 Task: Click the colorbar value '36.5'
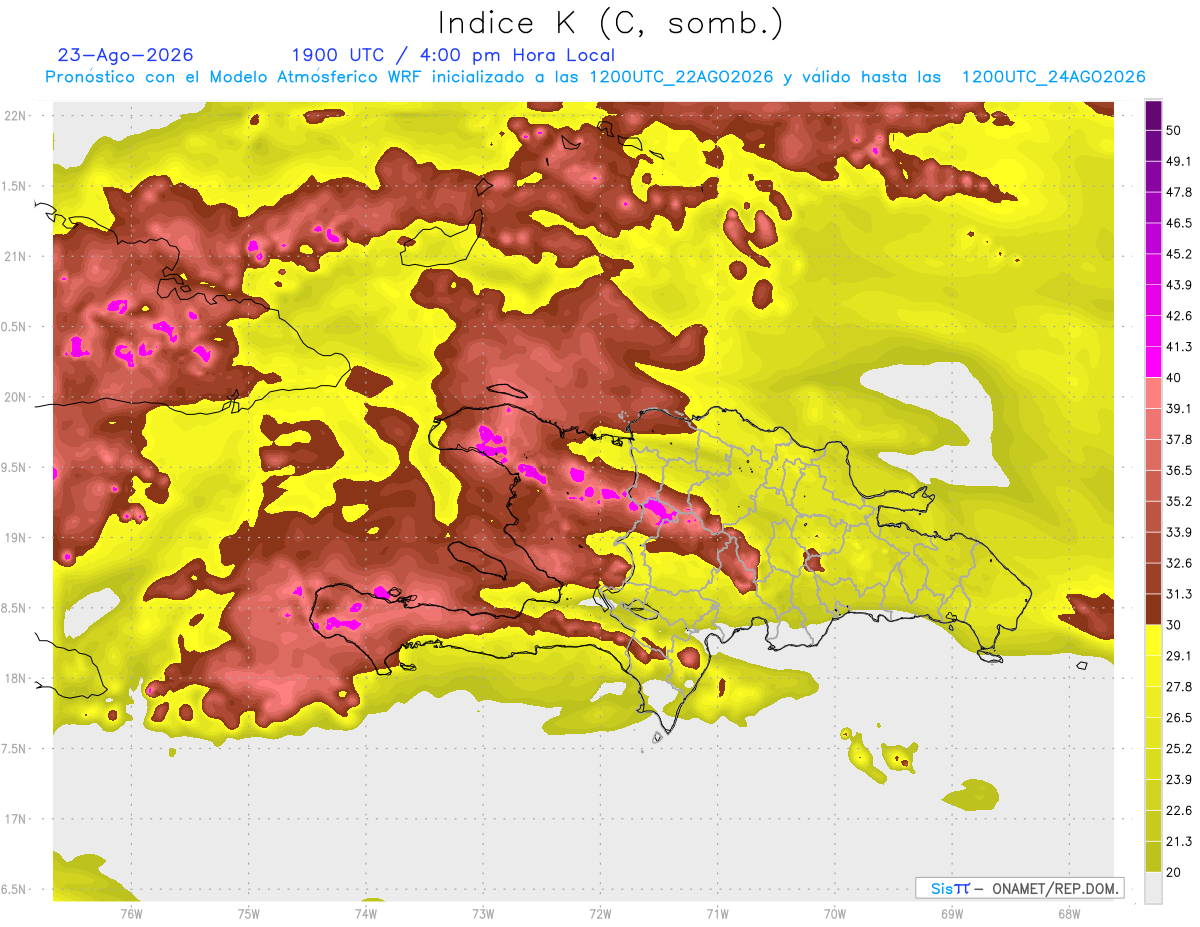coord(1179,470)
